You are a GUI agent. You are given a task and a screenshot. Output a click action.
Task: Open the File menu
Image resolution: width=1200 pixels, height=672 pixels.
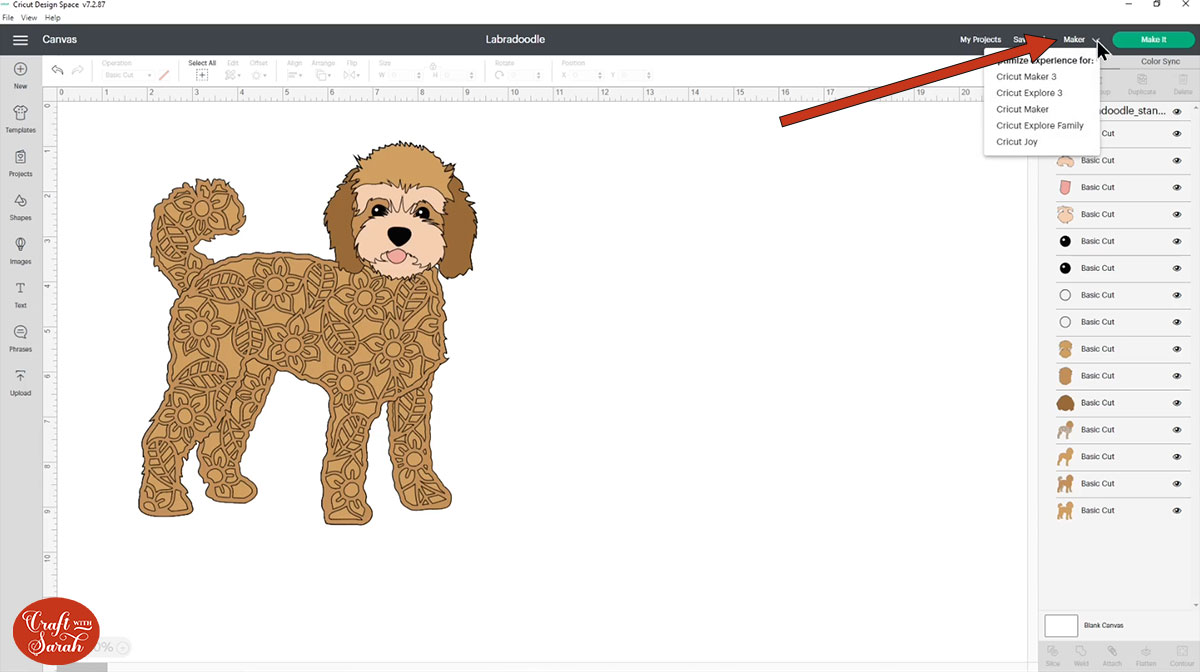click(8, 18)
